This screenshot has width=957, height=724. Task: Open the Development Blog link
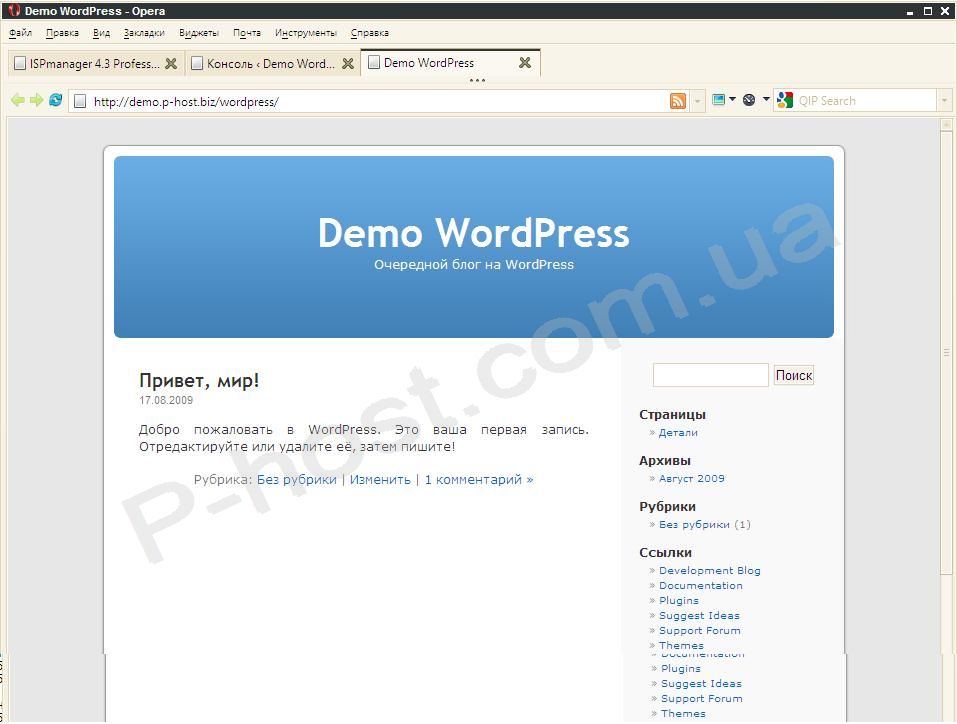(x=710, y=570)
